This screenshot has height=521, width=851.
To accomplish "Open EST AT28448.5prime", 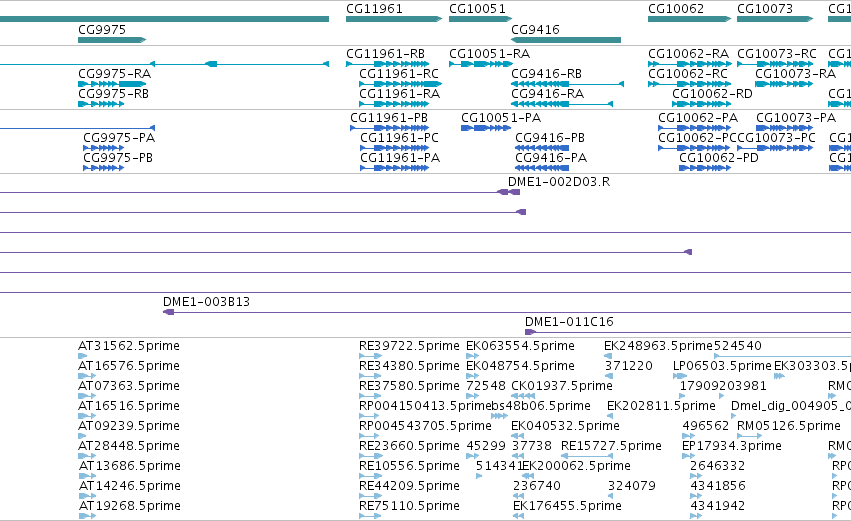I will point(87,456).
